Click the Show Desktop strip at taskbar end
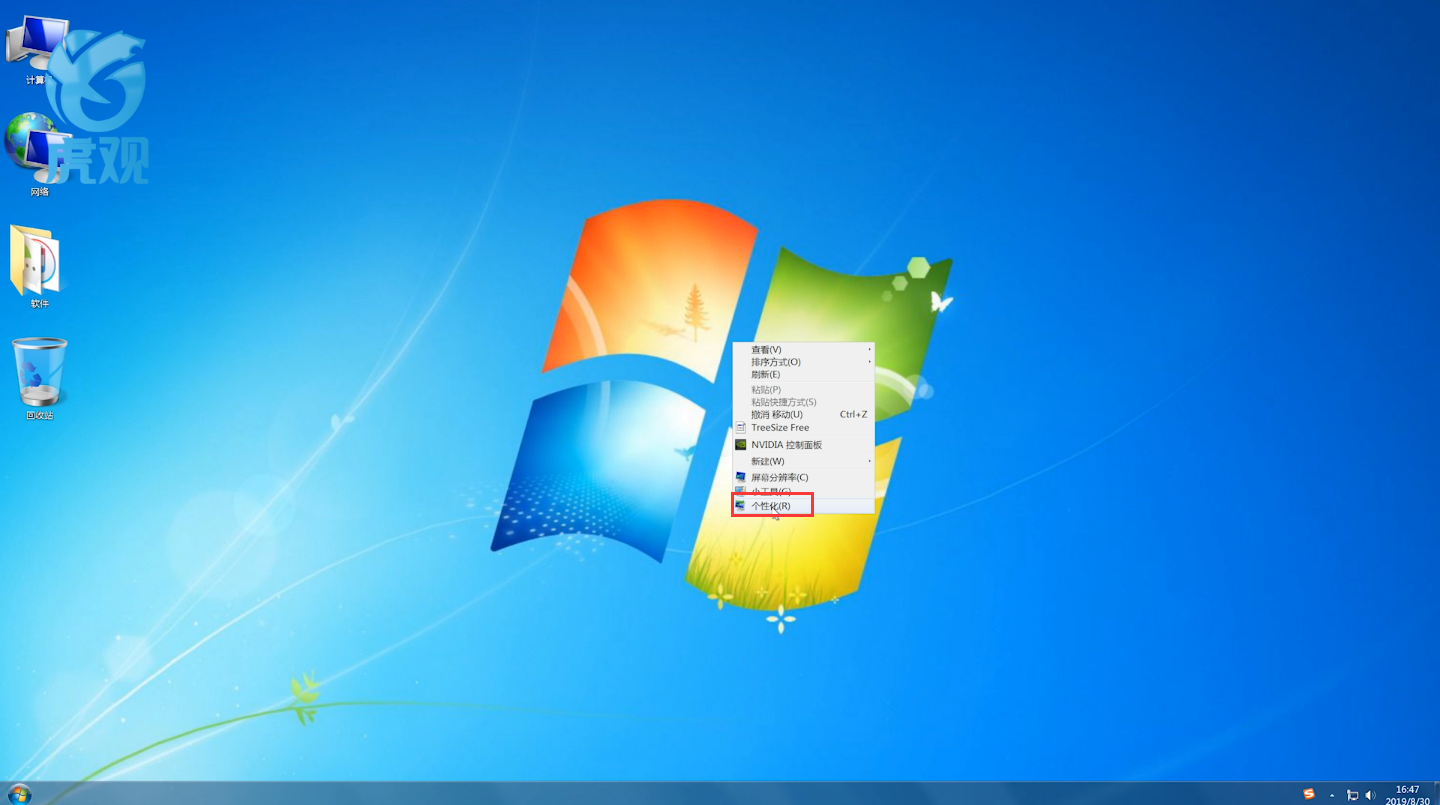The image size is (1440, 805). click(1436, 794)
